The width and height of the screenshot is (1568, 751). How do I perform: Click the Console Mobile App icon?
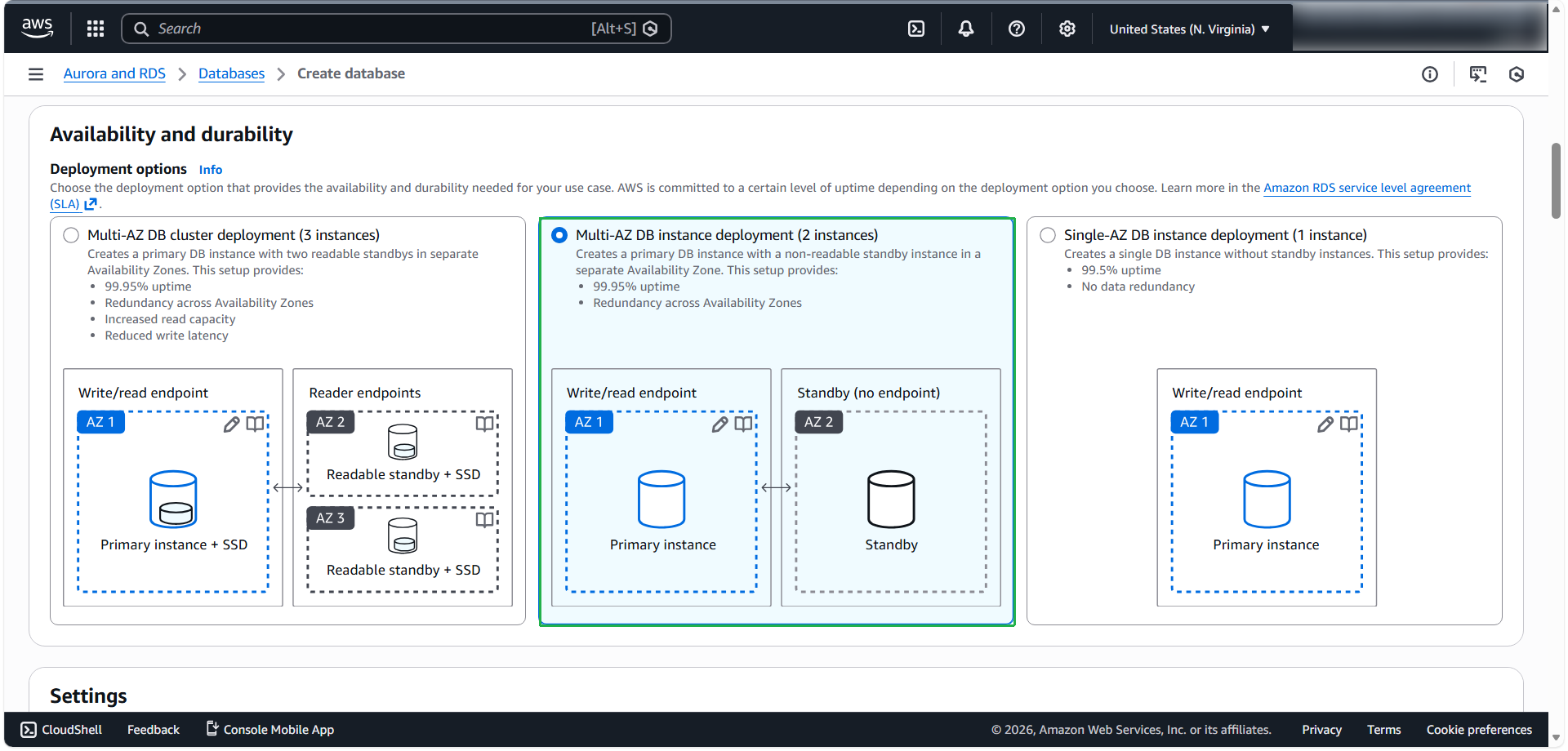click(212, 728)
